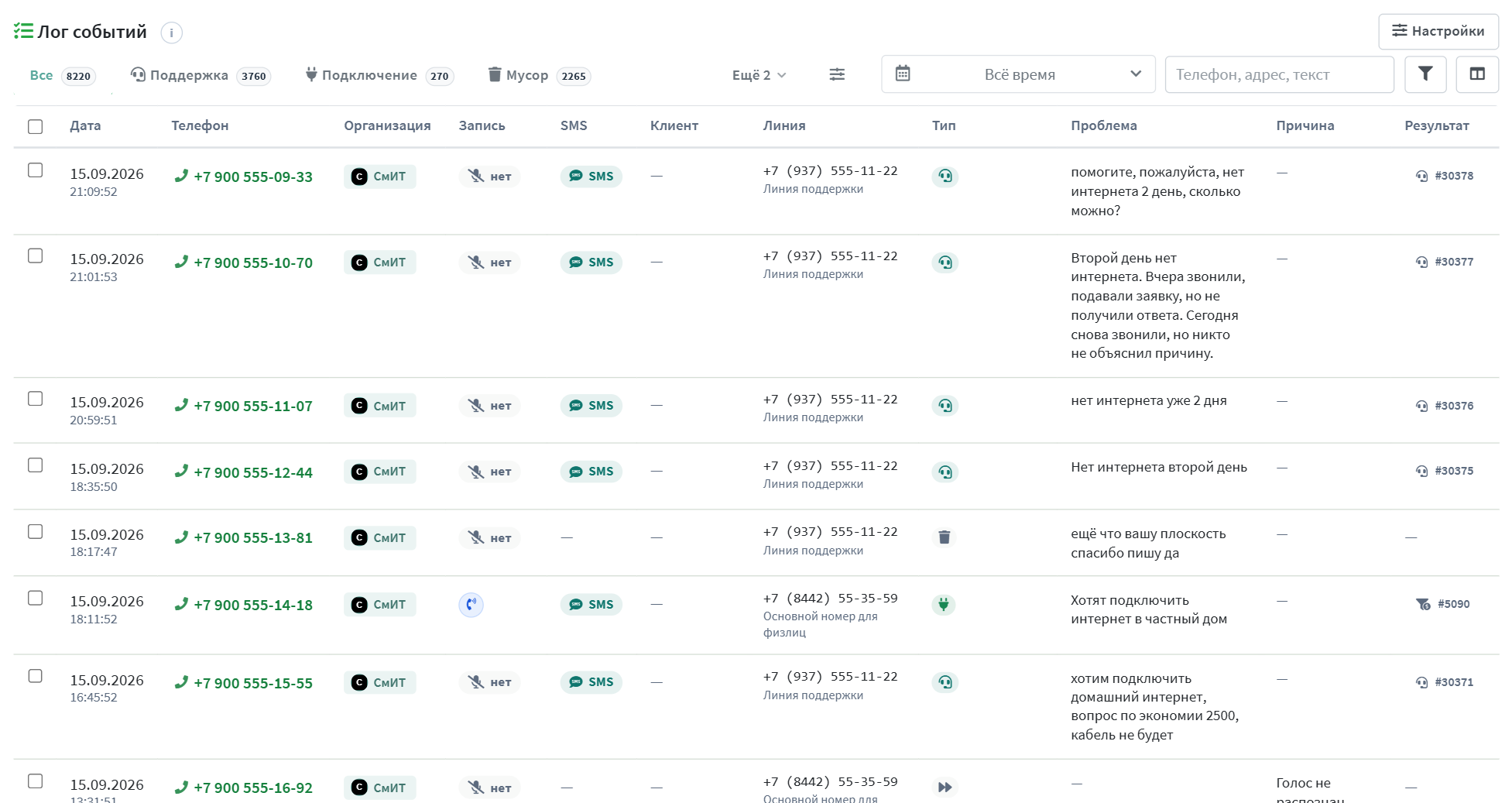Click calendar icon in the date range picker
This screenshot has width=1512, height=803.
click(903, 74)
